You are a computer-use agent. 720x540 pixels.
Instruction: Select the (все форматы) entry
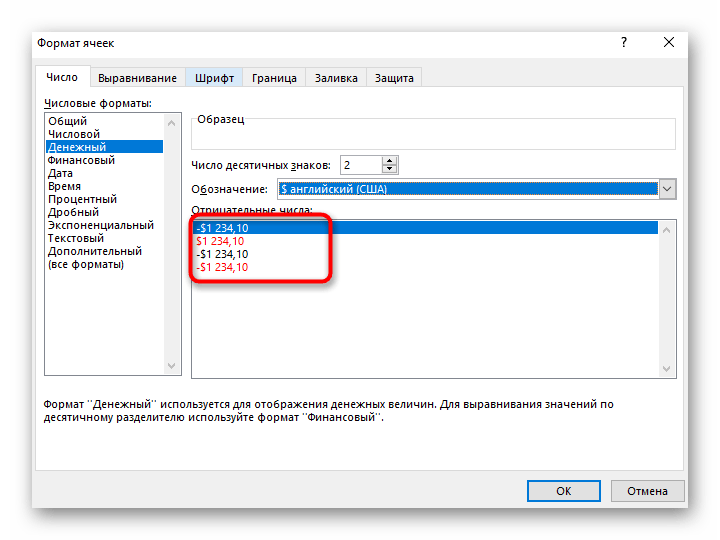[x=104, y=264]
